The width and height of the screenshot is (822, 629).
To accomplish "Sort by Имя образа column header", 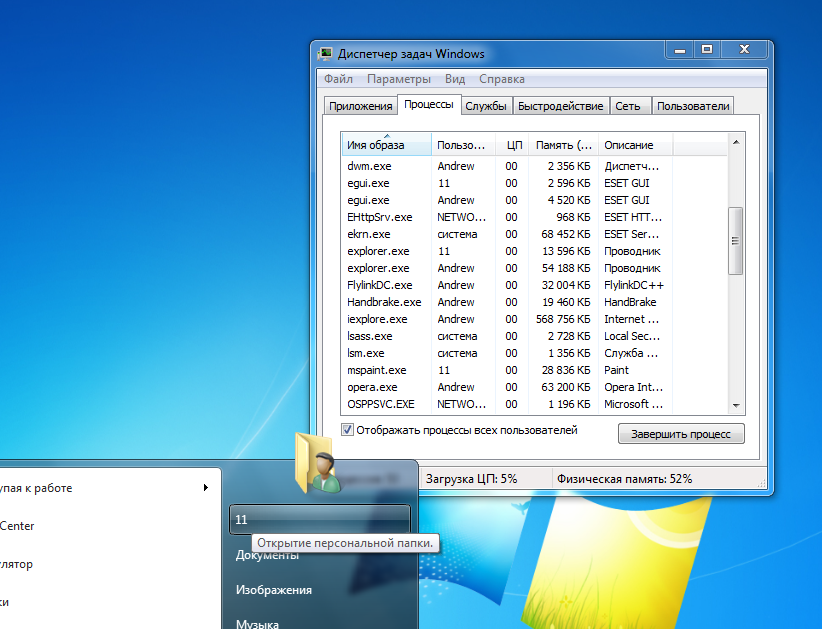I will click(x=387, y=145).
